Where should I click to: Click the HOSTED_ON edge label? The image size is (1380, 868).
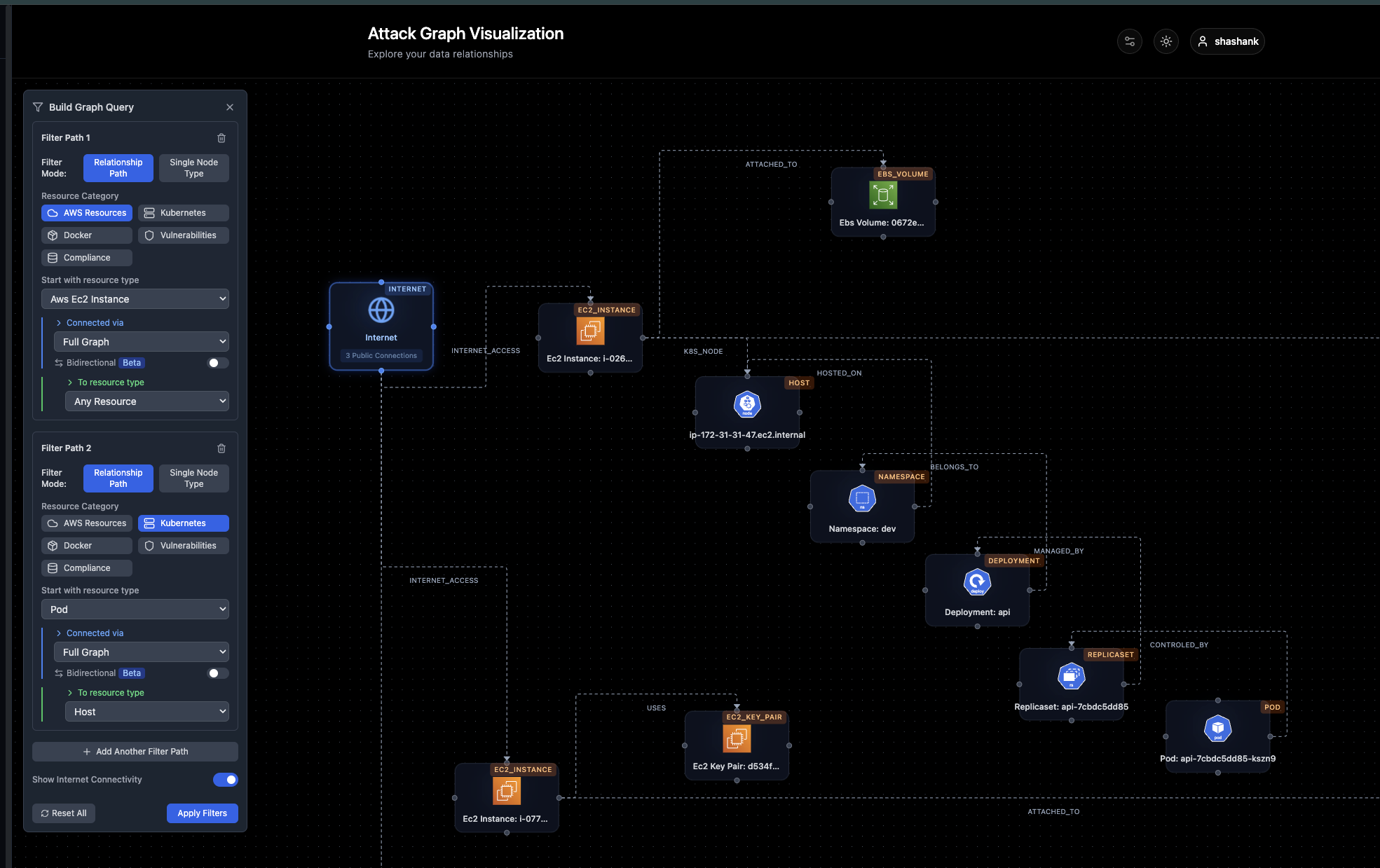(x=839, y=373)
